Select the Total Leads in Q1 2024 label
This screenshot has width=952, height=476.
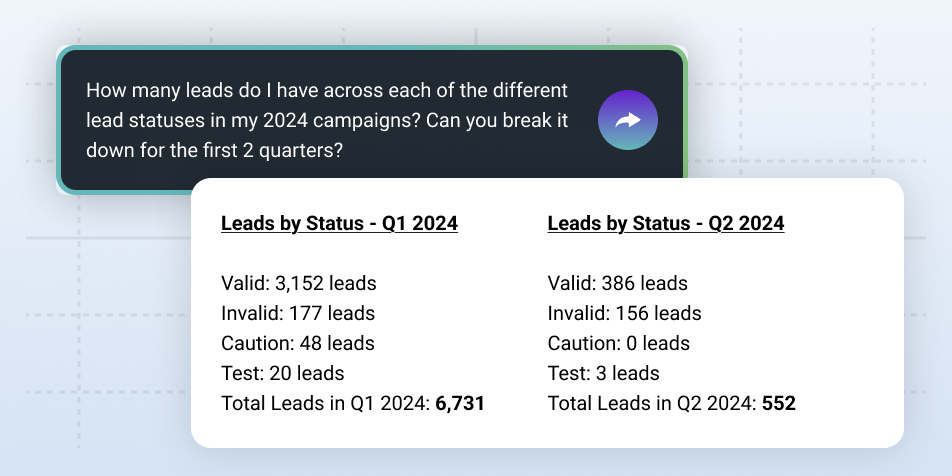tap(325, 403)
